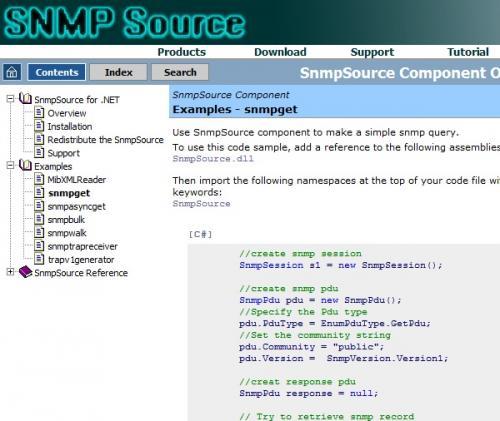Expand the SnmpSource Reference node

pyautogui.click(x=10, y=272)
